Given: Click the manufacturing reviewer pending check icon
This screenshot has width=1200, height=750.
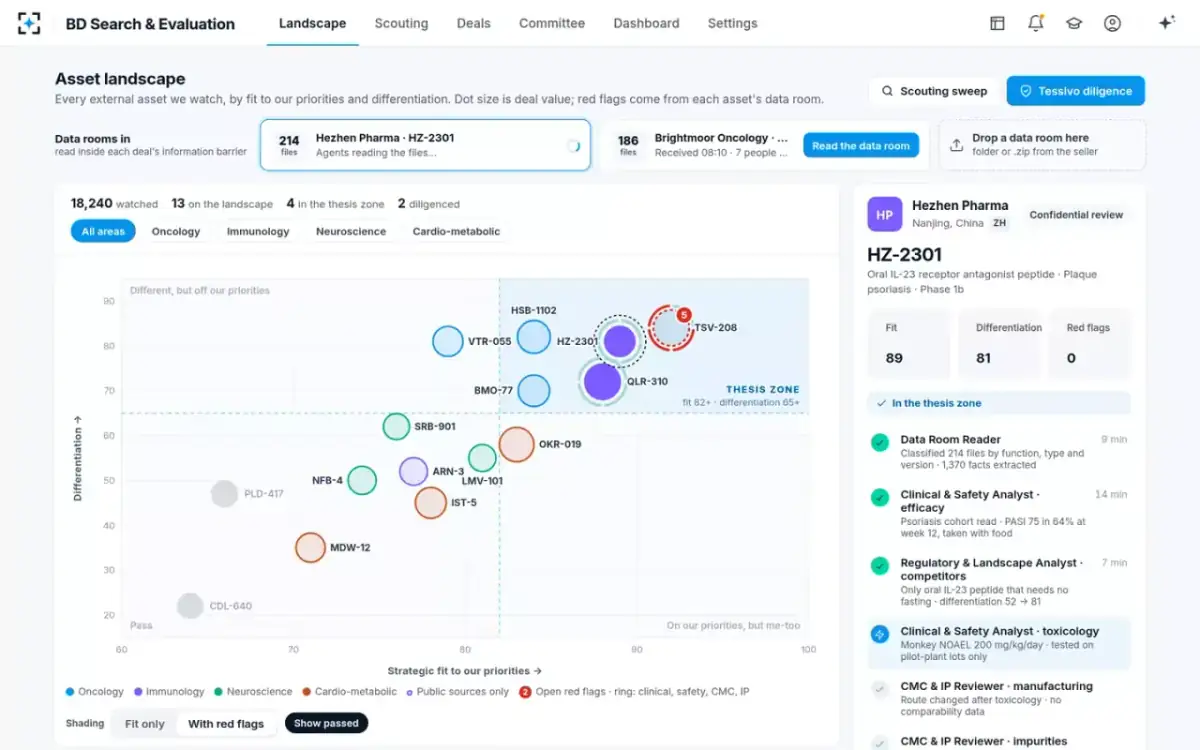Looking at the screenshot, I should (x=879, y=689).
